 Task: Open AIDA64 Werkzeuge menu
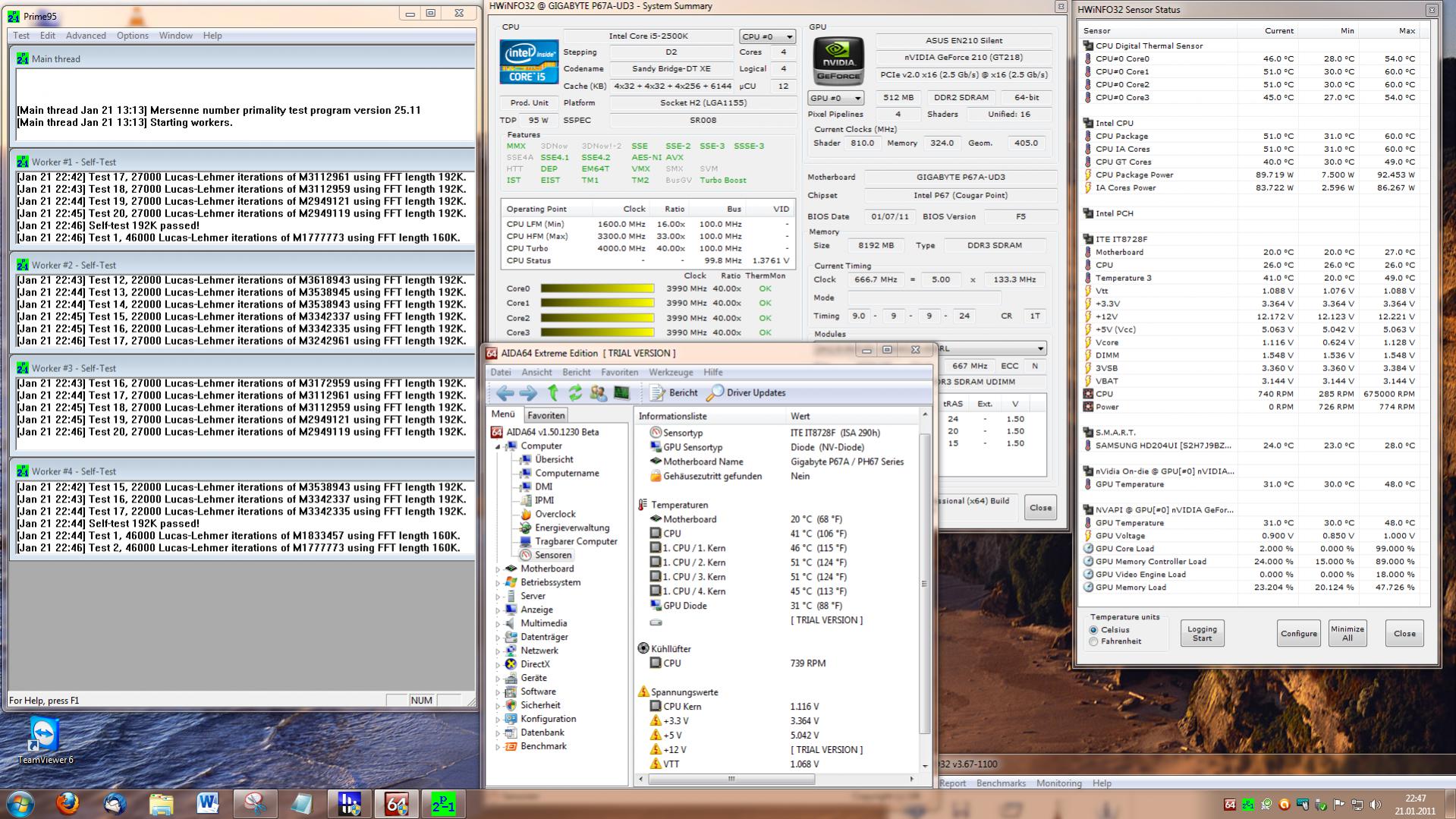click(x=671, y=373)
